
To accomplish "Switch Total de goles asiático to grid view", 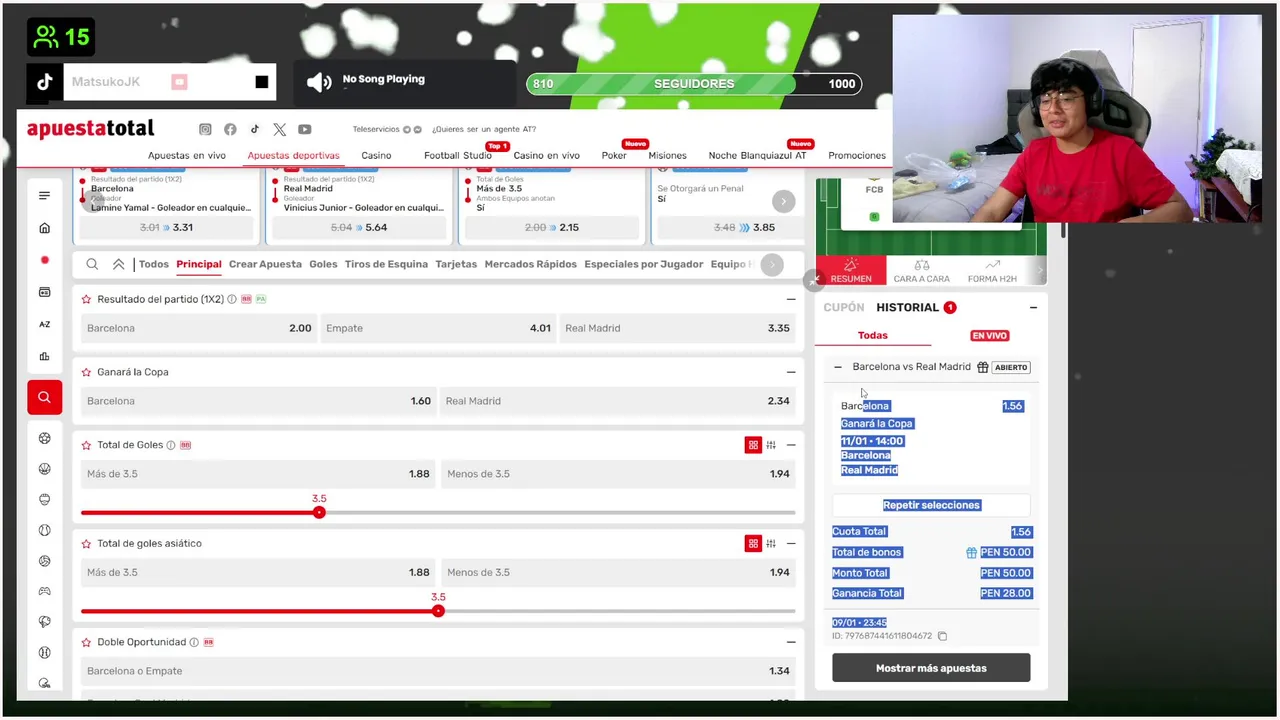I will click(753, 544).
